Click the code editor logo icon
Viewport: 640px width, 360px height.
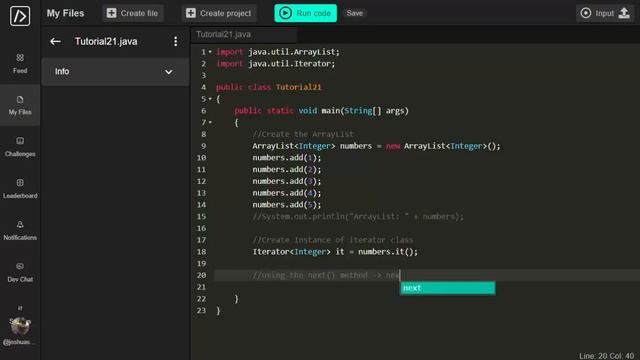point(20,16)
